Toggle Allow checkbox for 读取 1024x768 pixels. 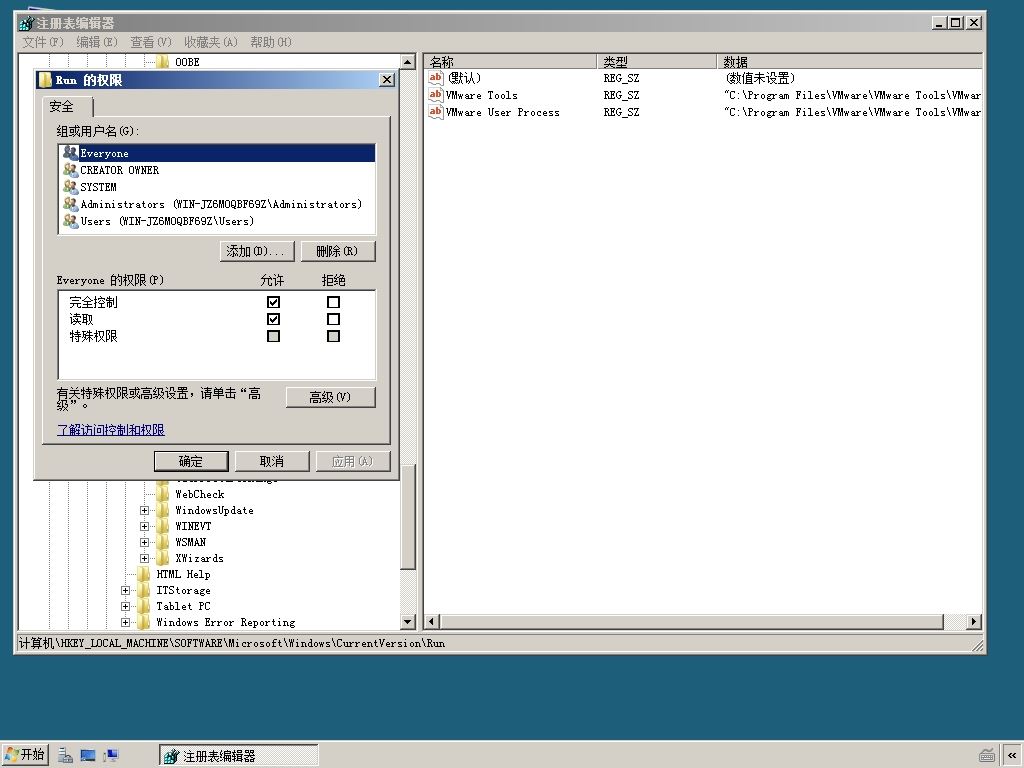tap(274, 319)
